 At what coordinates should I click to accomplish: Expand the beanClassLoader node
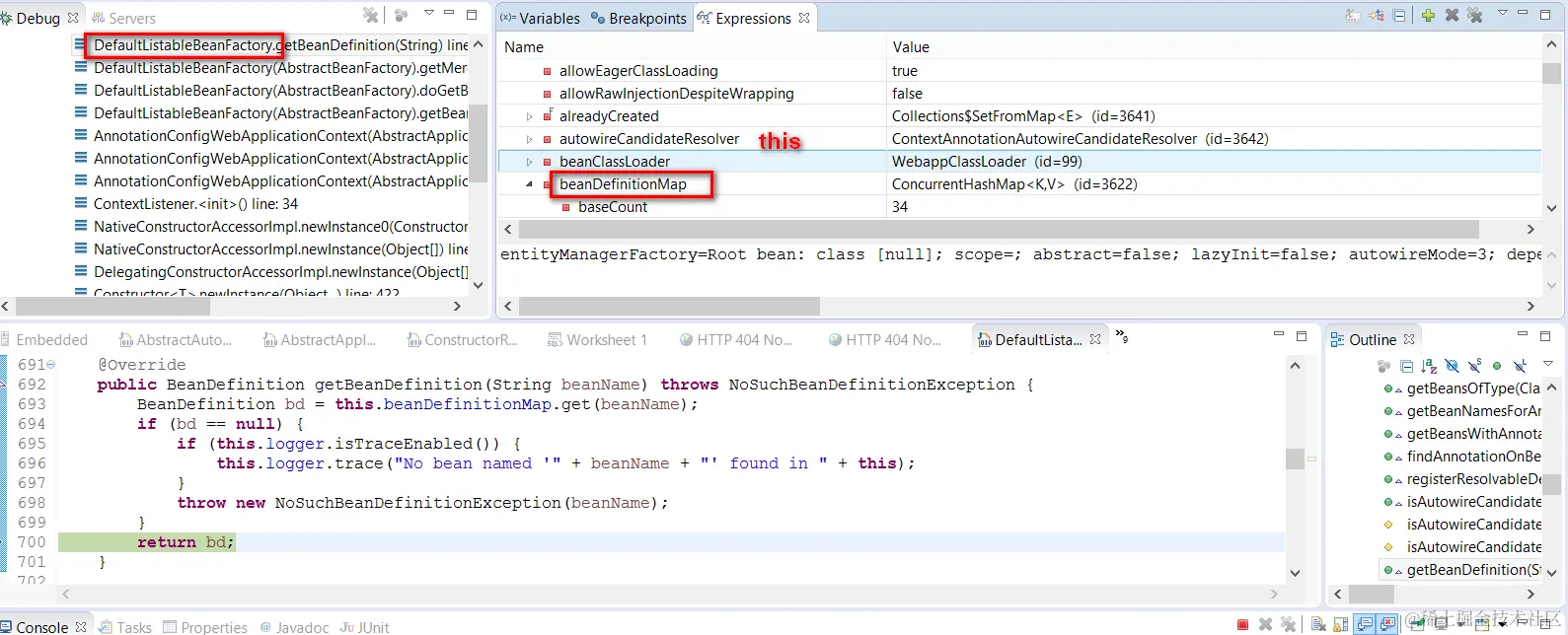[530, 162]
